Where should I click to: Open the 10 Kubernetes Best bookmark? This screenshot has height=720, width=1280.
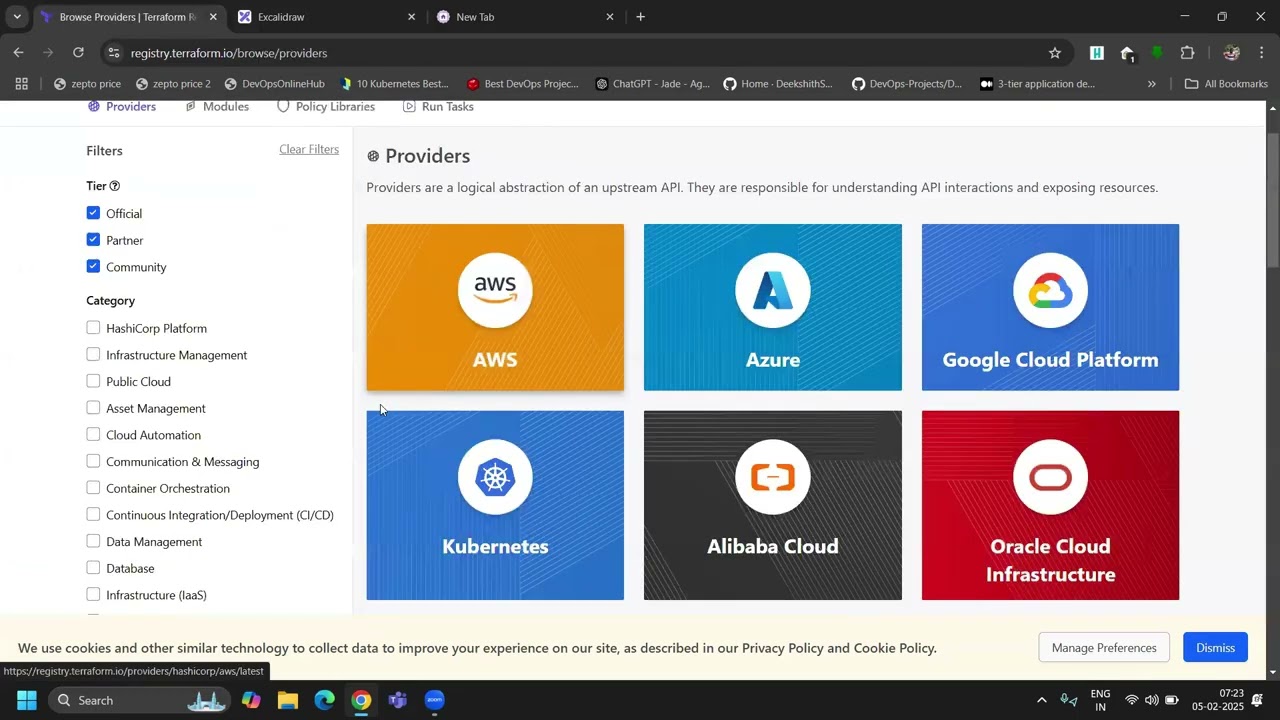point(394,84)
